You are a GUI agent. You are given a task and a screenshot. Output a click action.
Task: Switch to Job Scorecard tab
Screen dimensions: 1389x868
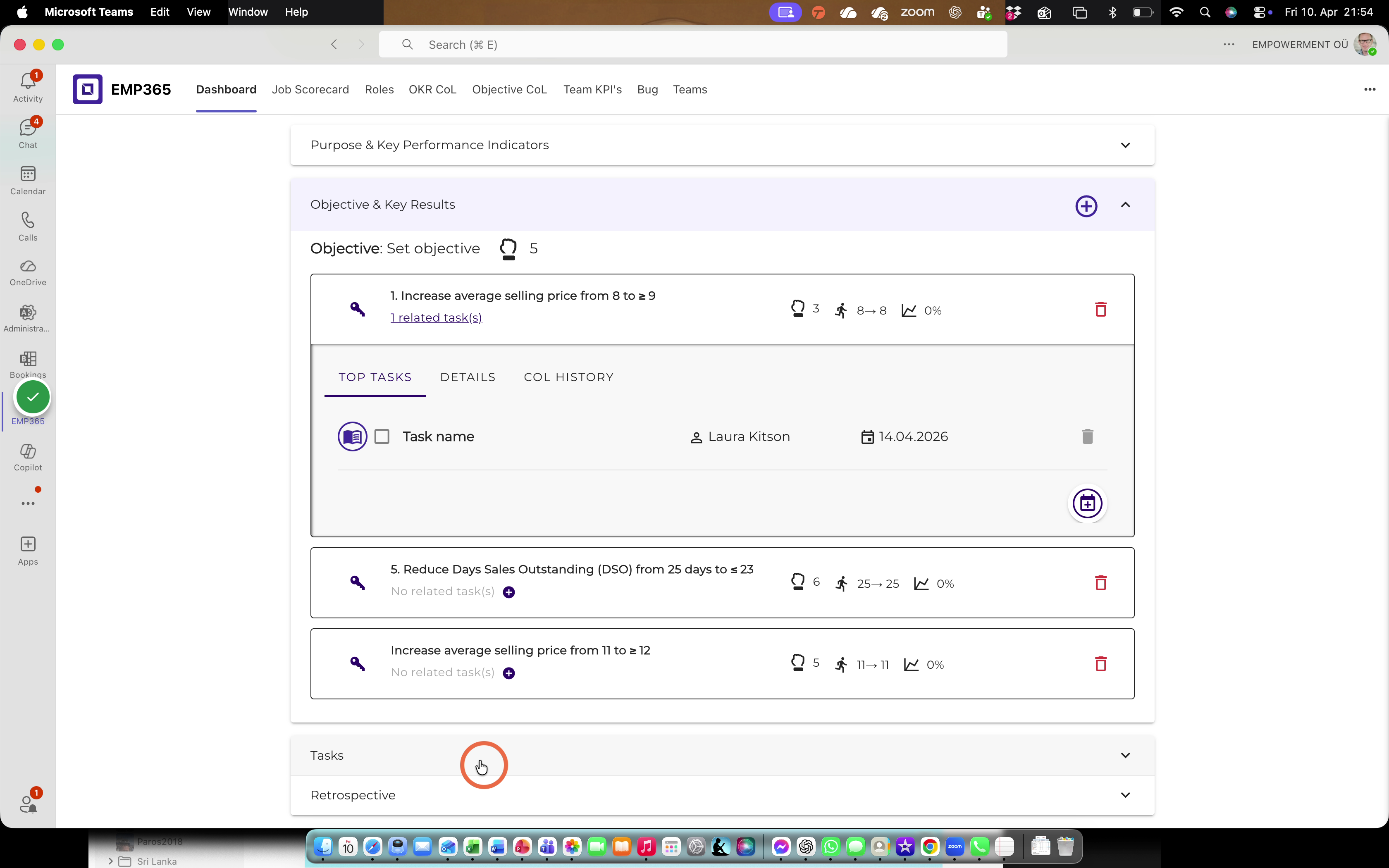click(310, 90)
